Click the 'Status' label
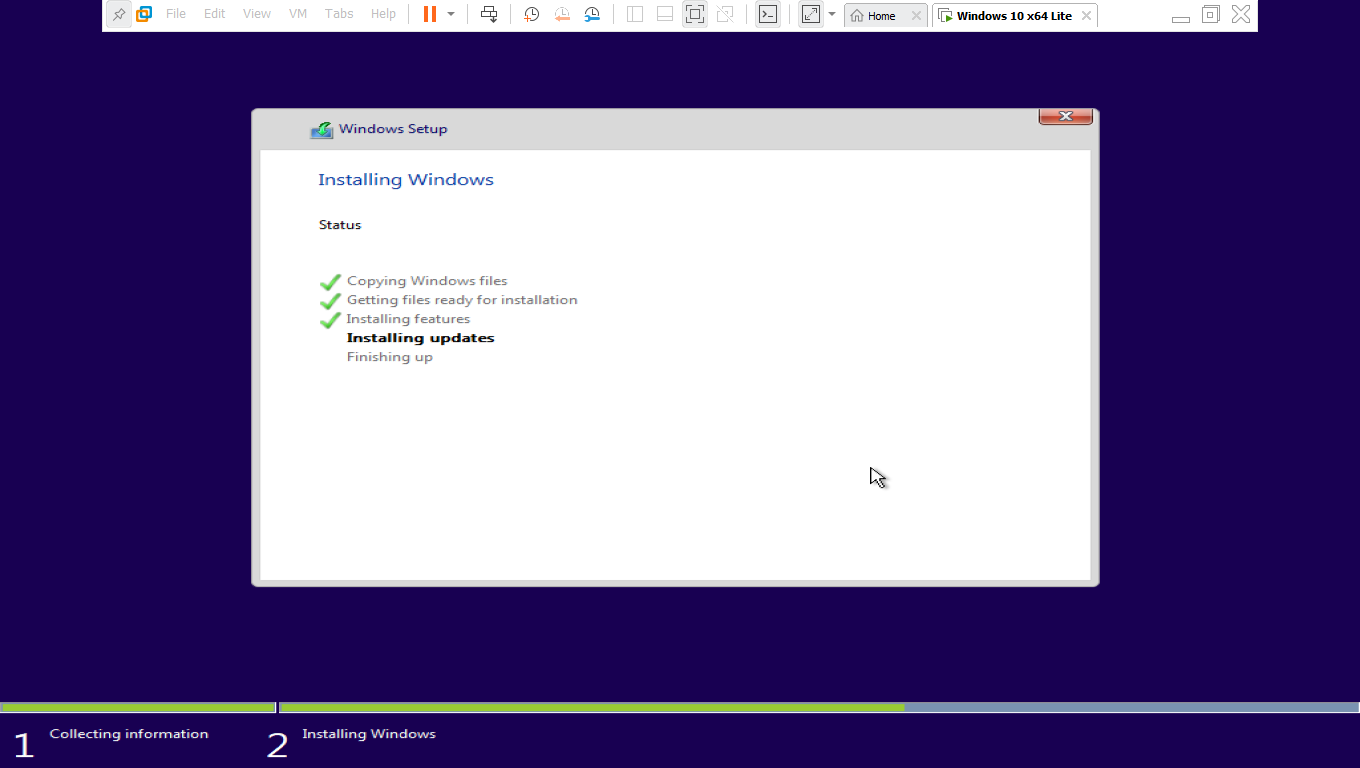This screenshot has height=768, width=1360. pyautogui.click(x=340, y=225)
